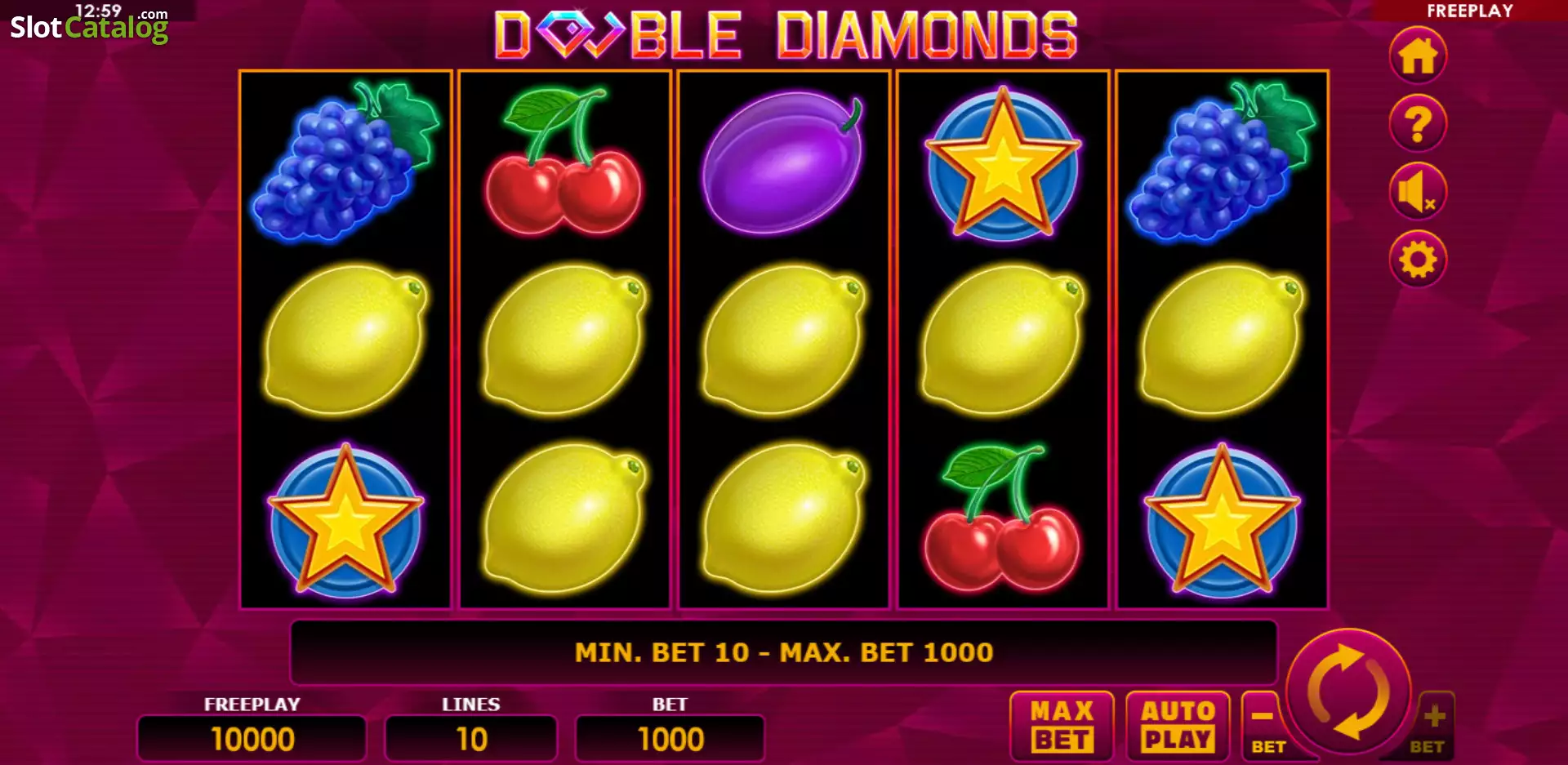Click the star symbol at top of fourth reel
This screenshot has height=765, width=1568.
tap(1003, 162)
